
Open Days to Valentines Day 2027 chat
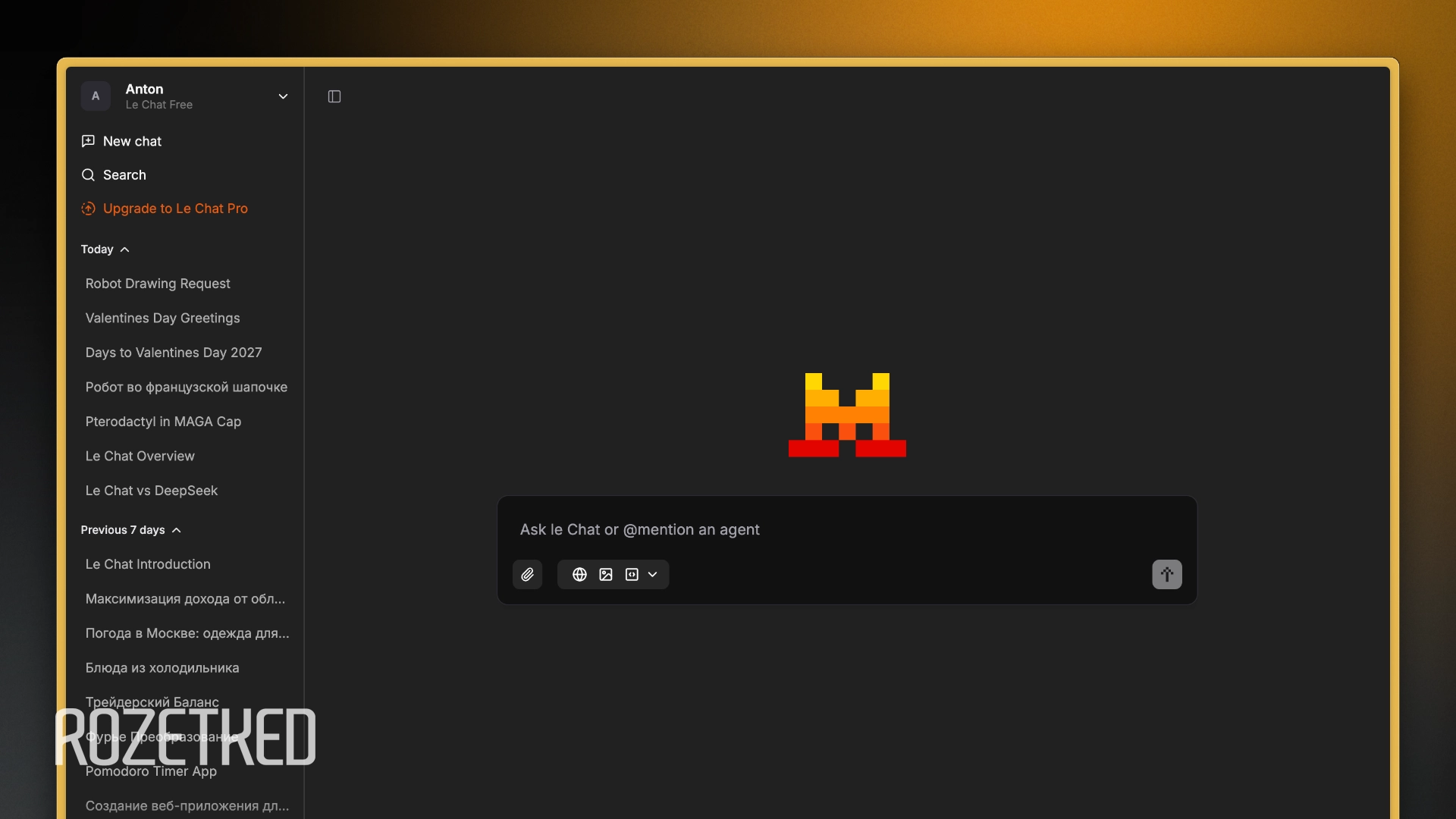point(174,353)
